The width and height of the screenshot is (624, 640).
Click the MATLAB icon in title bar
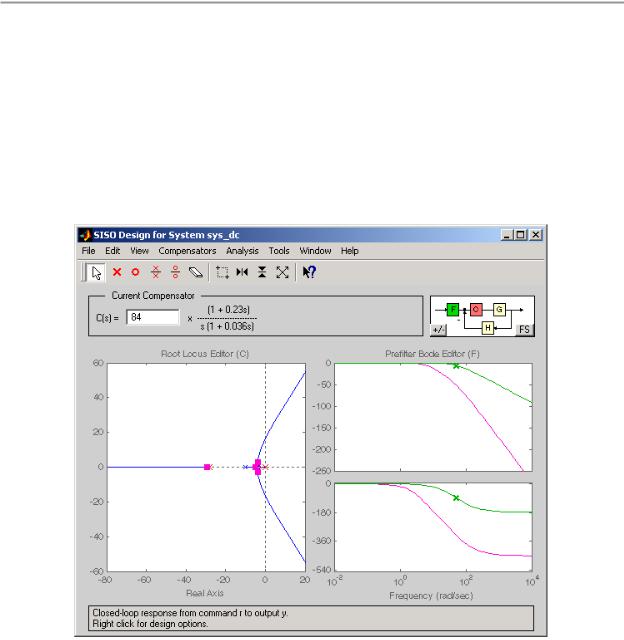85,235
